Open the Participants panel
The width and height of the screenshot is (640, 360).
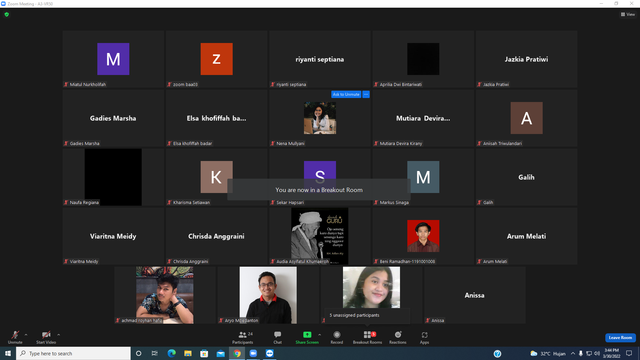(x=243, y=337)
